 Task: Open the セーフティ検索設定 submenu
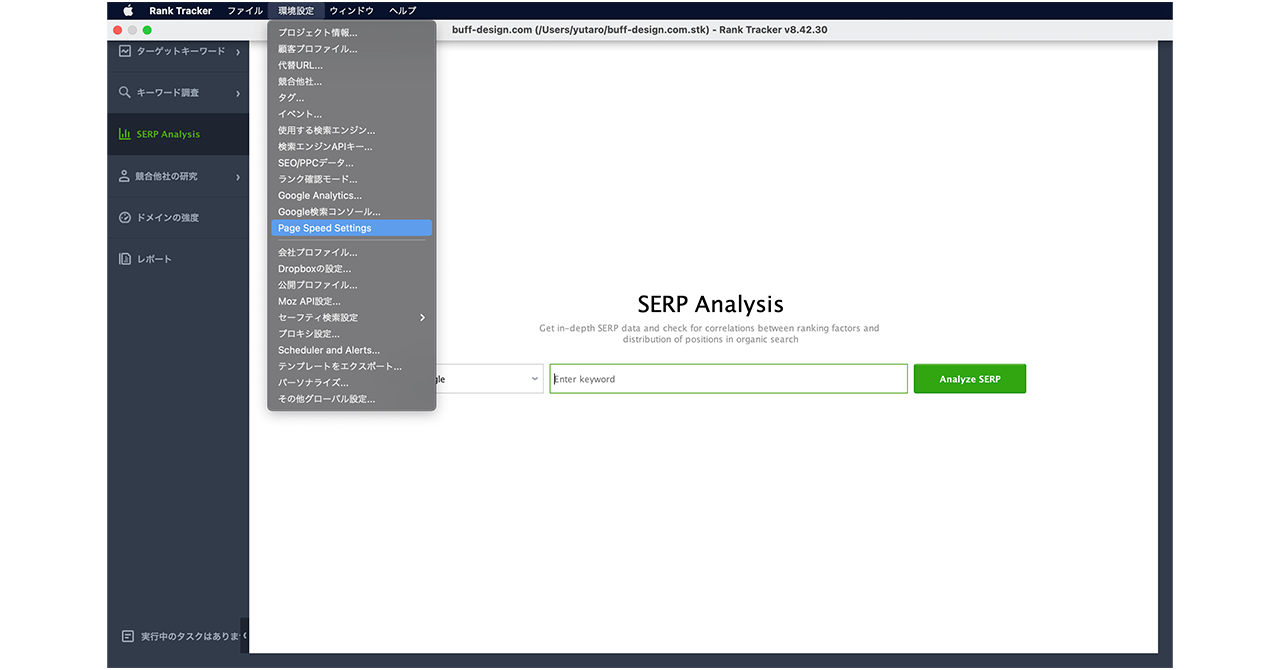coord(351,318)
